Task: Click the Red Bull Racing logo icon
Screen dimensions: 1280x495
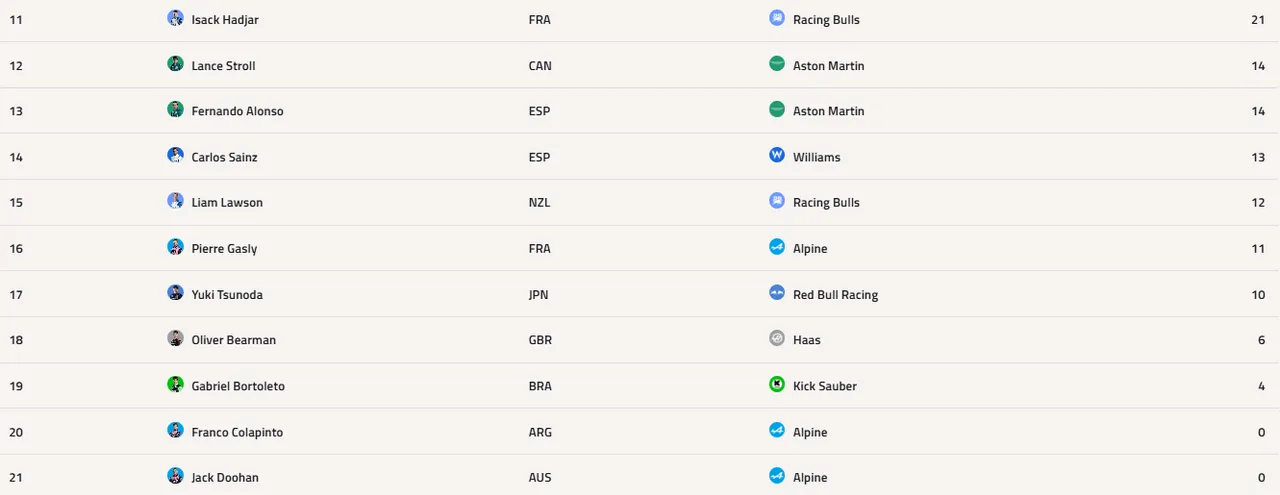Action: click(777, 293)
